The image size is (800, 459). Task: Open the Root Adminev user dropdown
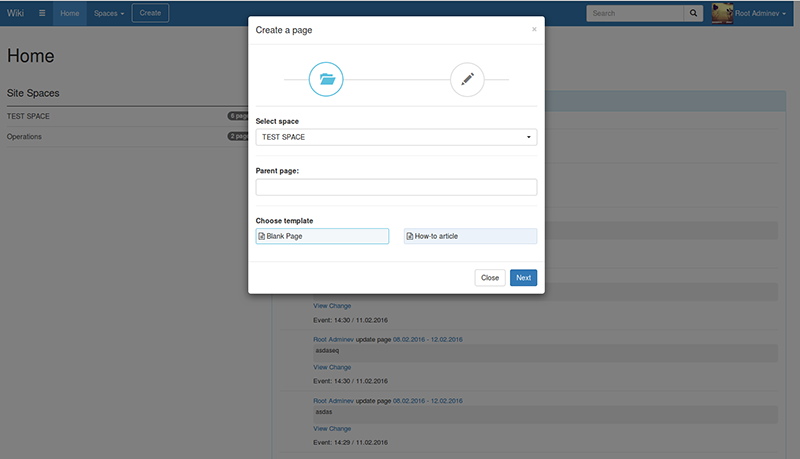pos(760,13)
